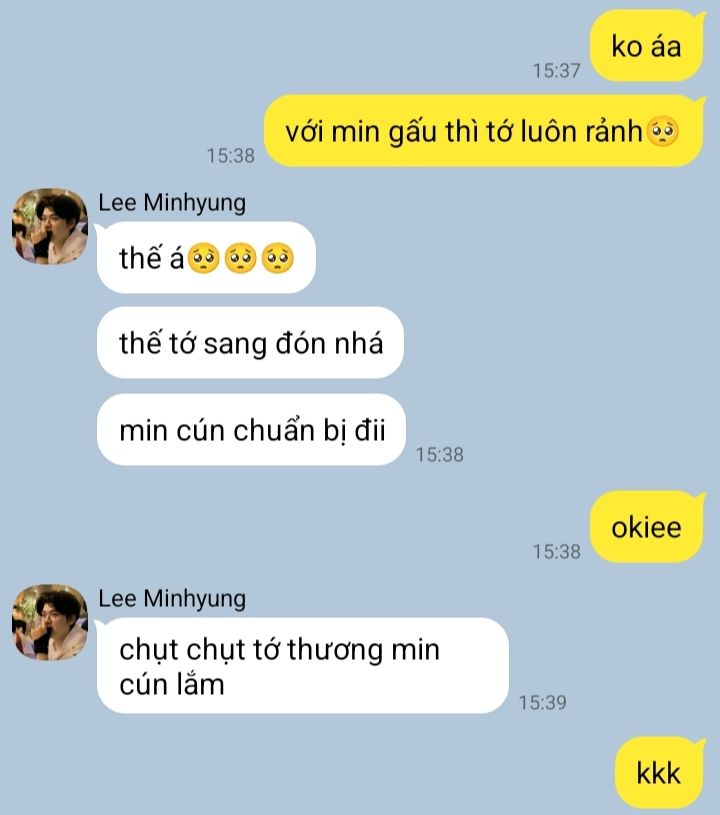Tap the 15:37 timestamp
This screenshot has width=720, height=815.
point(556,71)
